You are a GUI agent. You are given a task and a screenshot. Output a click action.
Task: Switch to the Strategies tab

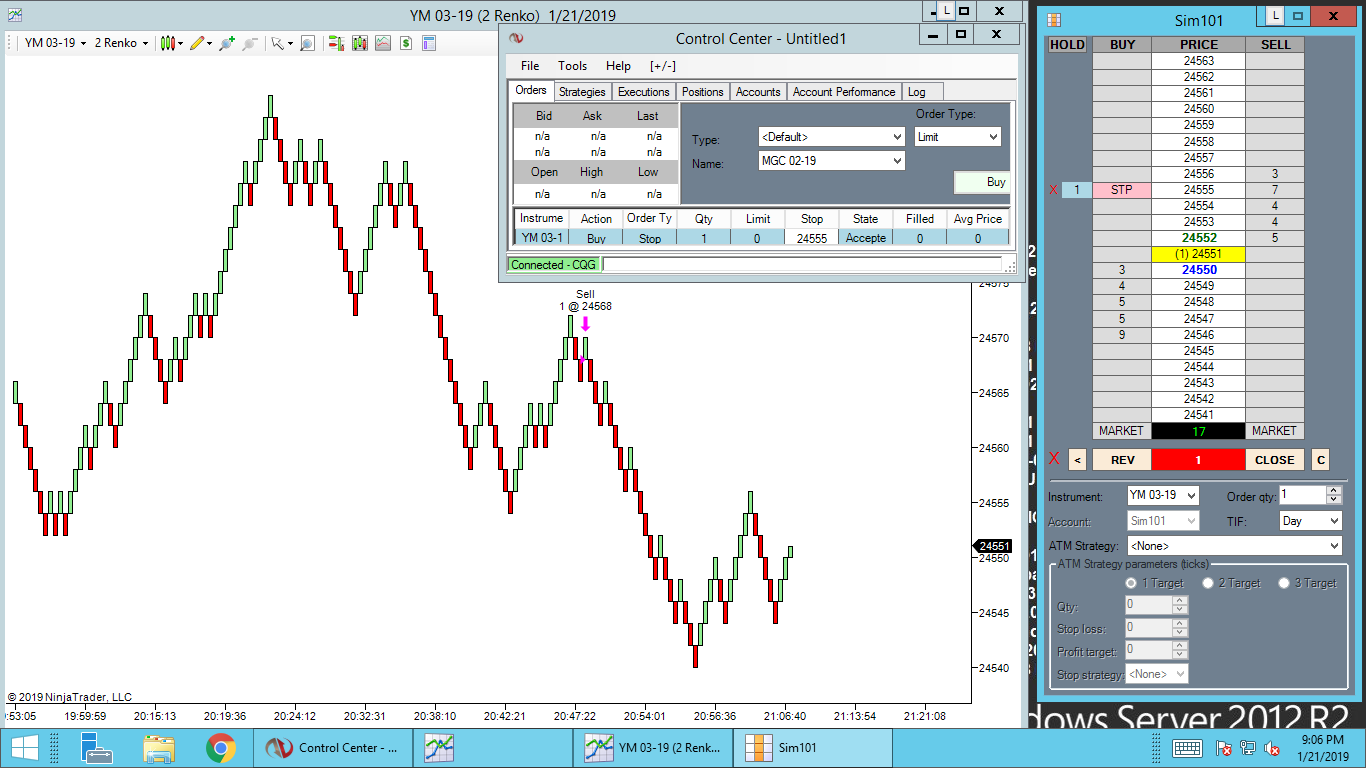coord(582,92)
